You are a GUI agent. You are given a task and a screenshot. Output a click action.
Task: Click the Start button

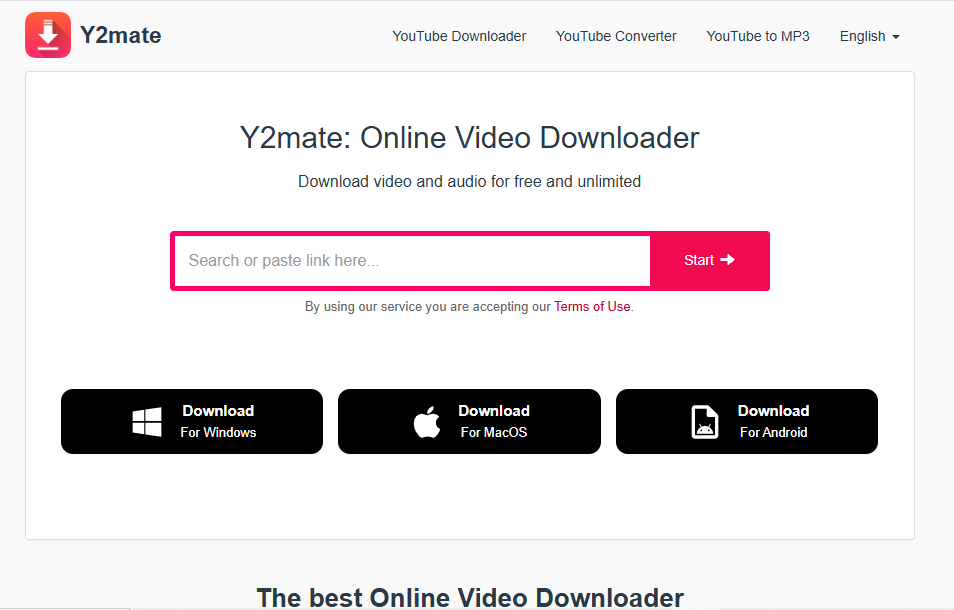[x=709, y=260]
